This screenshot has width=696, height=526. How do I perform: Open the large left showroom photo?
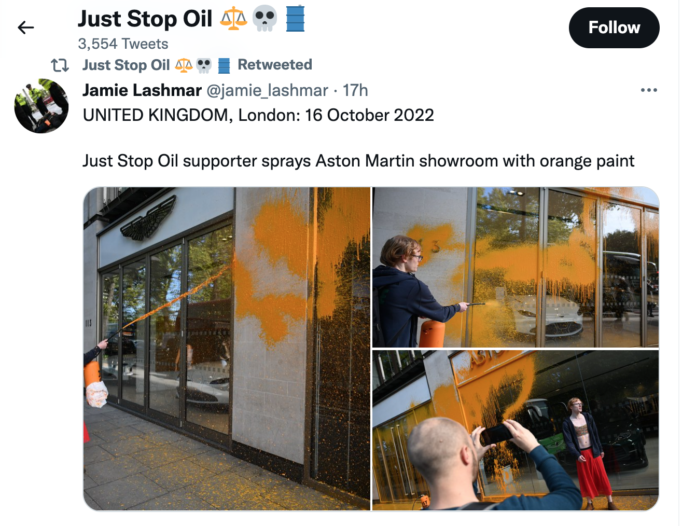(x=227, y=348)
